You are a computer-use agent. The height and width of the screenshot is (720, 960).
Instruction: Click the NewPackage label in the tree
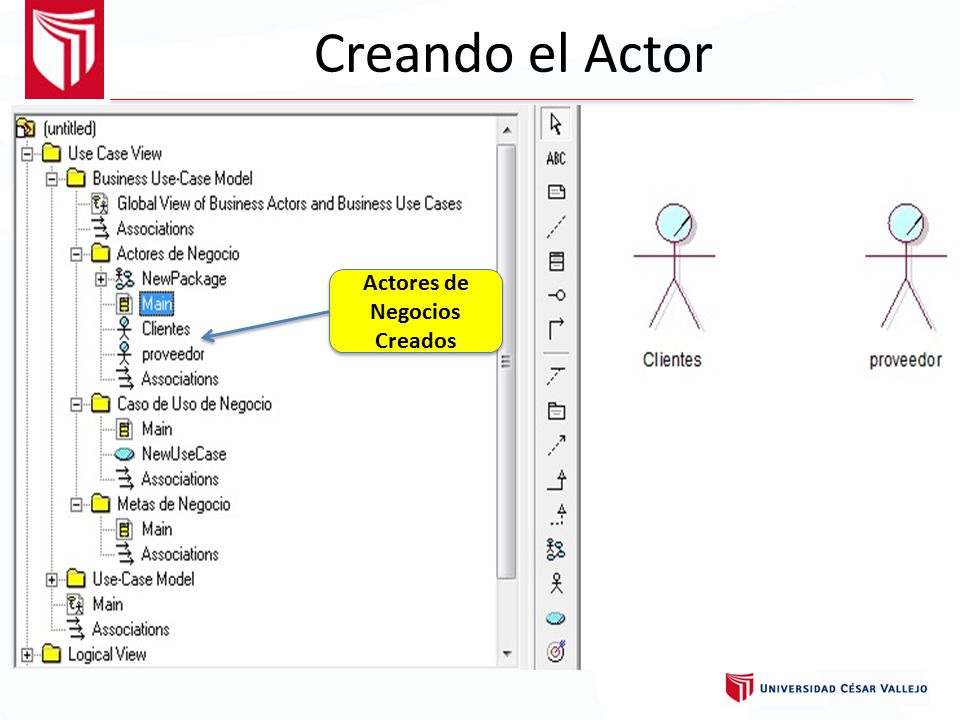[x=184, y=279]
